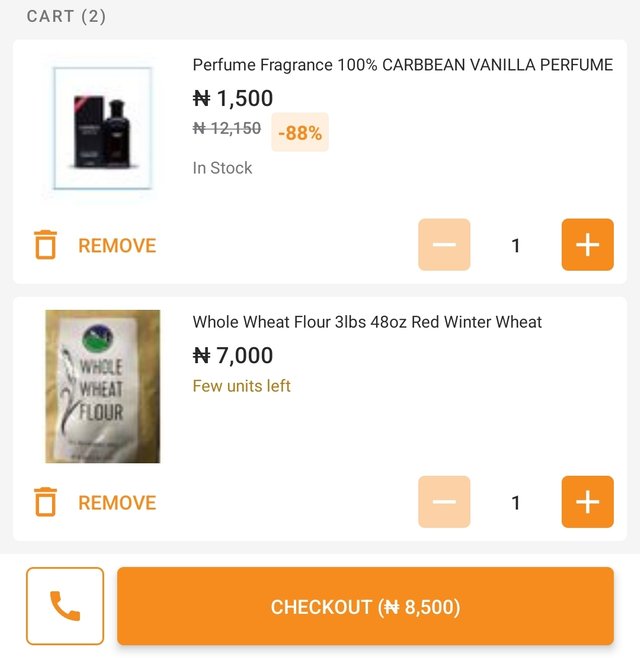The width and height of the screenshot is (640, 658).
Task: Add one more Whole Wheat Flour unit
Action: 588,502
